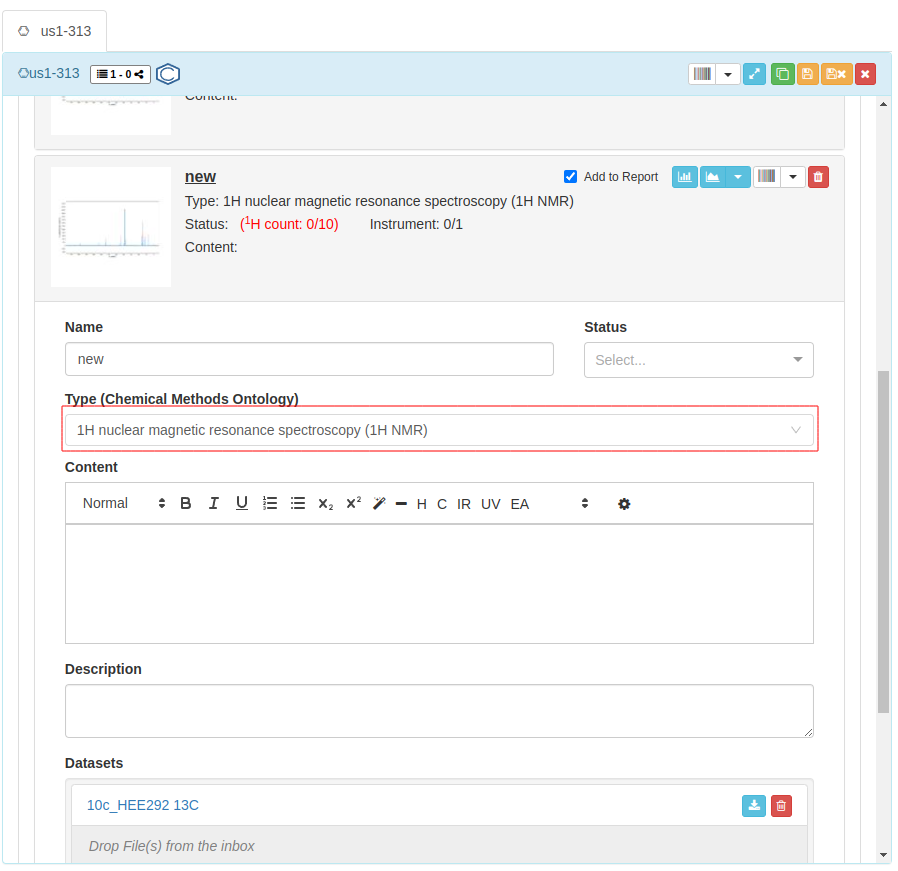Click the fullscreen expand icon in header
Screen dimensions: 898x871
[755, 74]
